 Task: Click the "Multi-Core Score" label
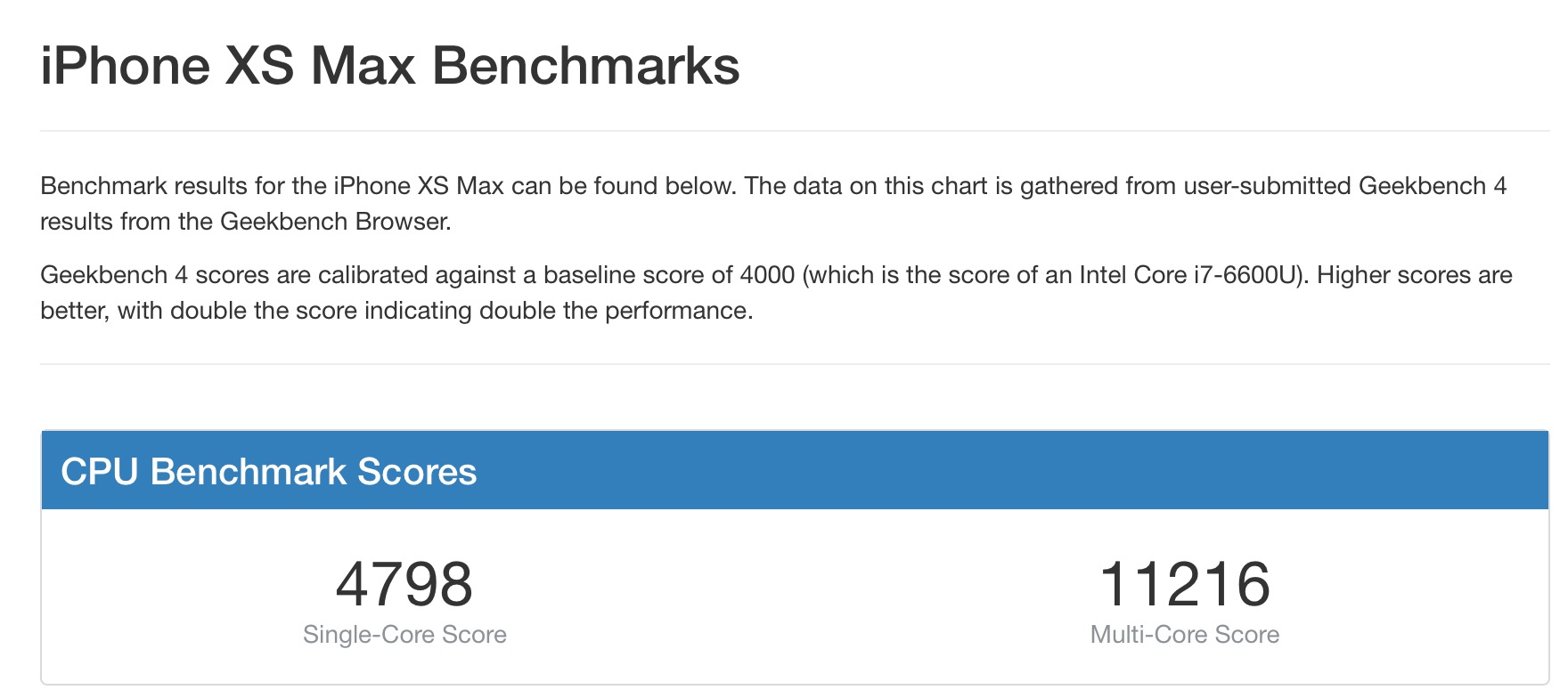point(1184,635)
